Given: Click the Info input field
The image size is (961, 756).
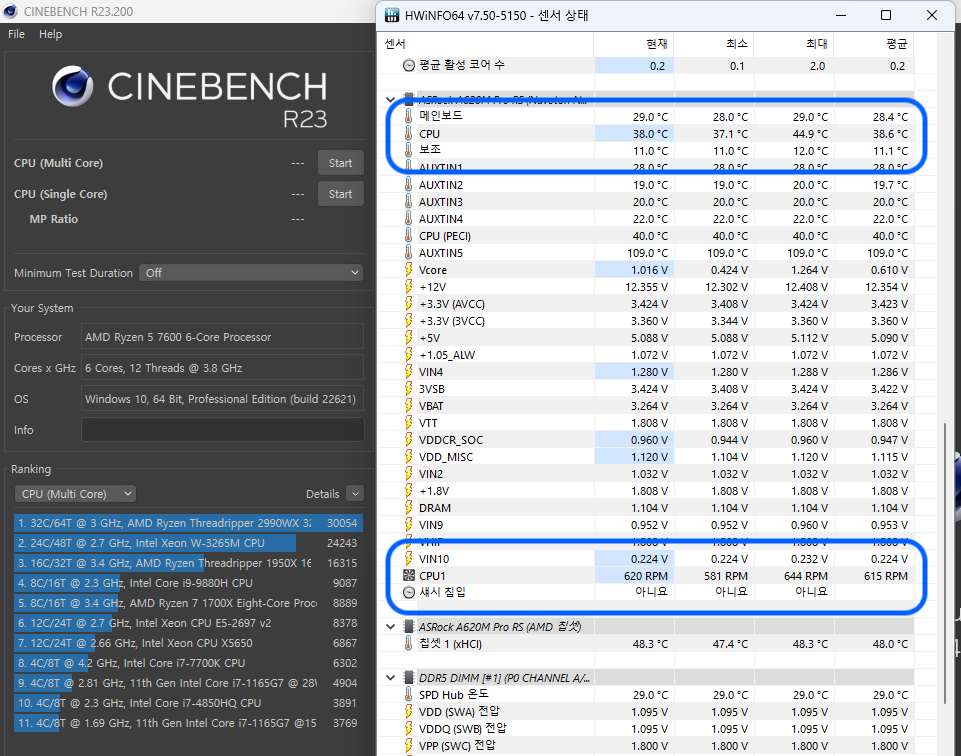Looking at the screenshot, I should point(222,429).
